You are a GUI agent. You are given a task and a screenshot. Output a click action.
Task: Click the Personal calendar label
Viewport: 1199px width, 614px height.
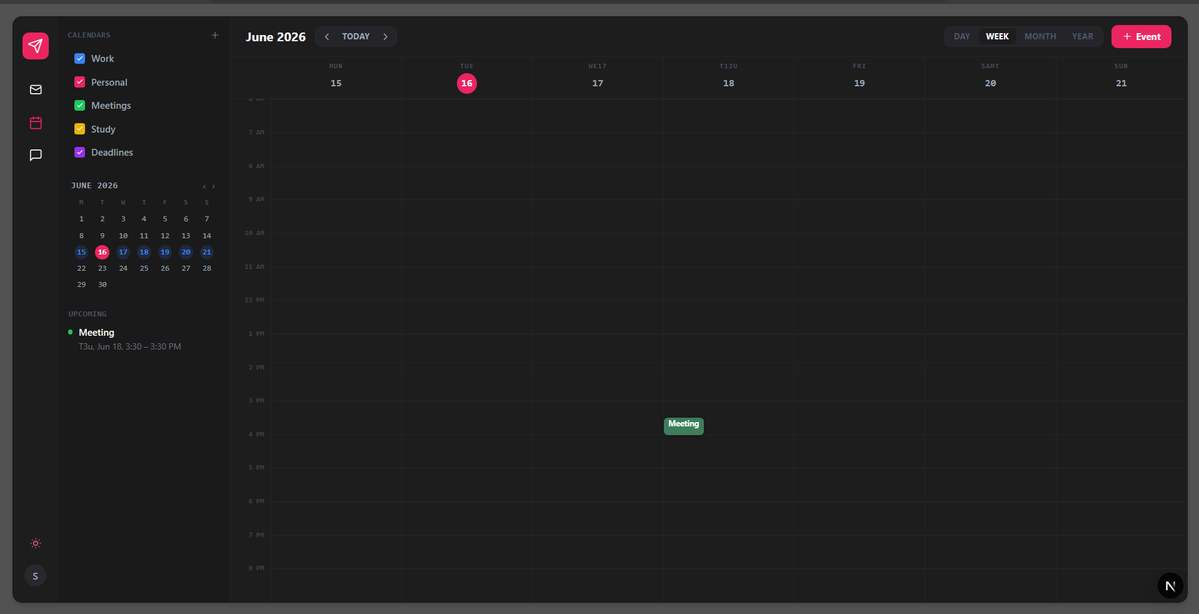coord(109,82)
